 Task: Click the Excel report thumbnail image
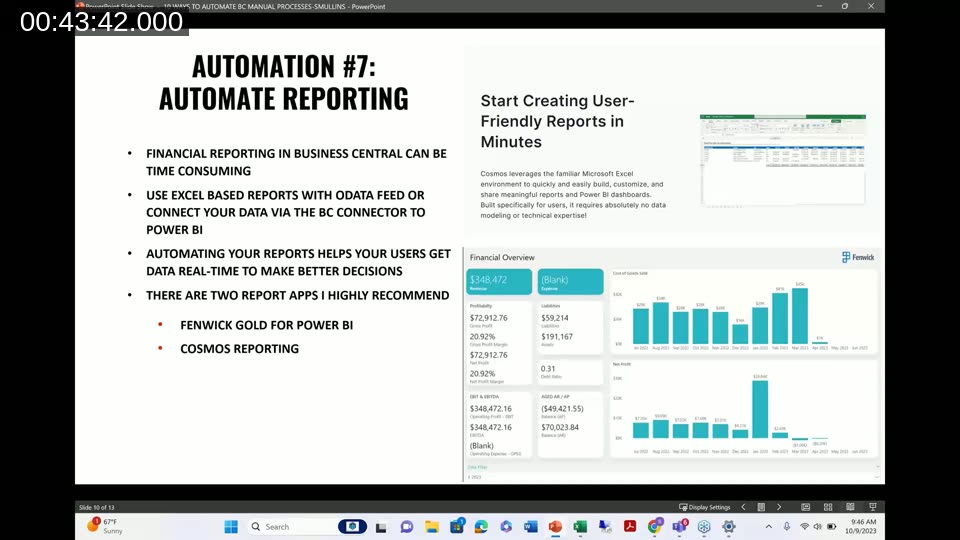tap(782, 160)
